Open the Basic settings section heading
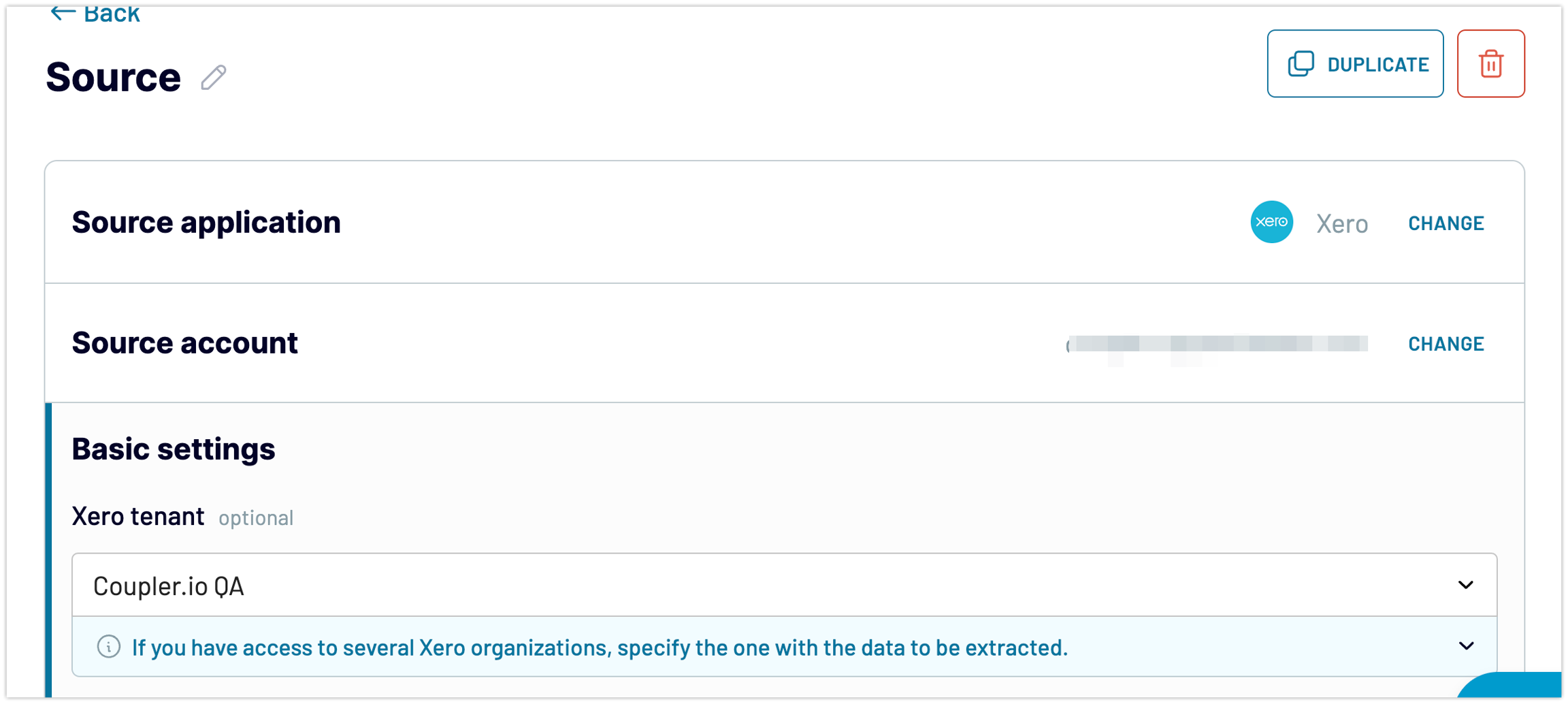 [x=174, y=449]
